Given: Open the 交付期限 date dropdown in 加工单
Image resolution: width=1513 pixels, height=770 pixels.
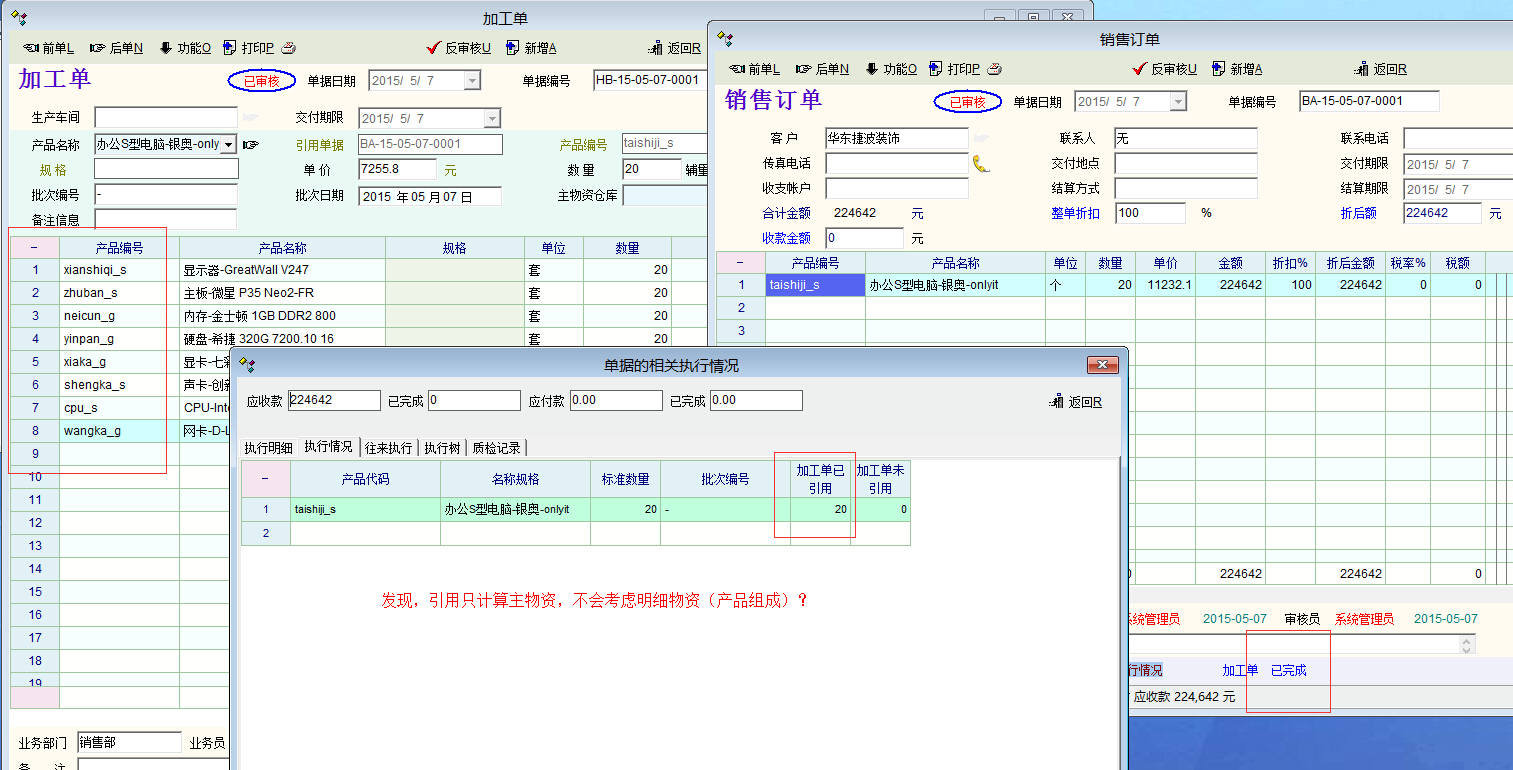Looking at the screenshot, I should tap(491, 119).
